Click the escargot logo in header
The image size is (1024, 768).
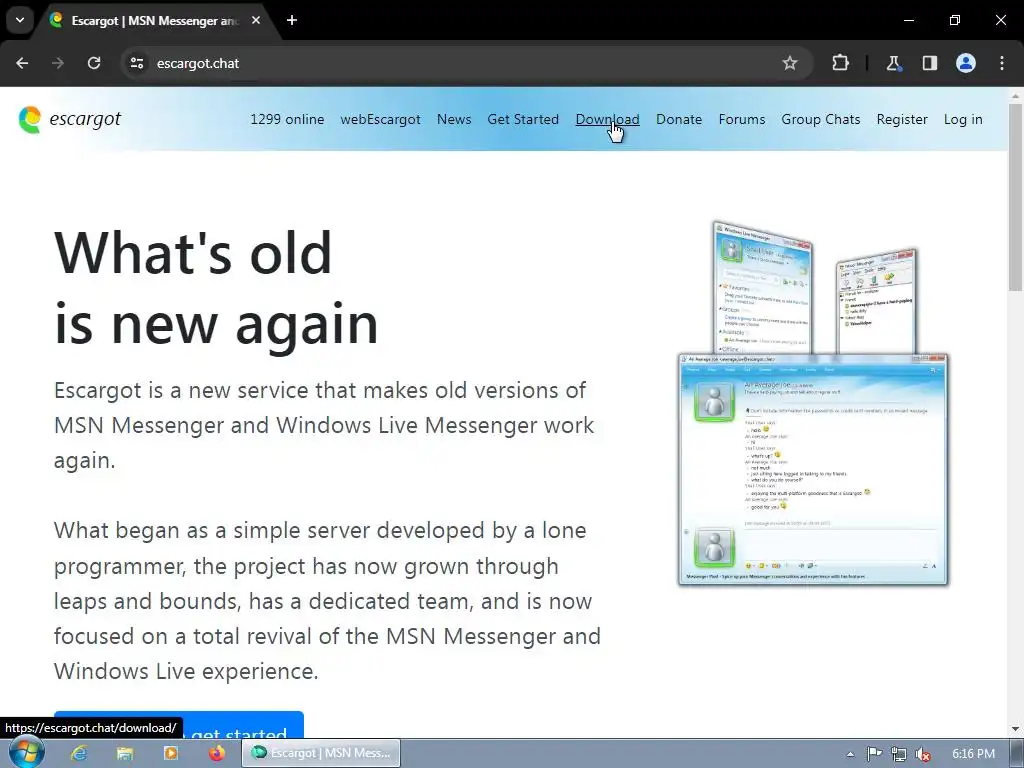pyautogui.click(x=70, y=120)
